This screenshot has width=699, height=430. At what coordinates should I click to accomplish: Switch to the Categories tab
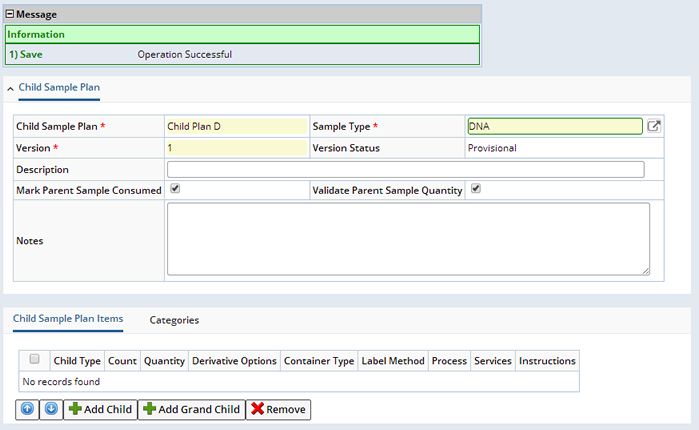[174, 320]
